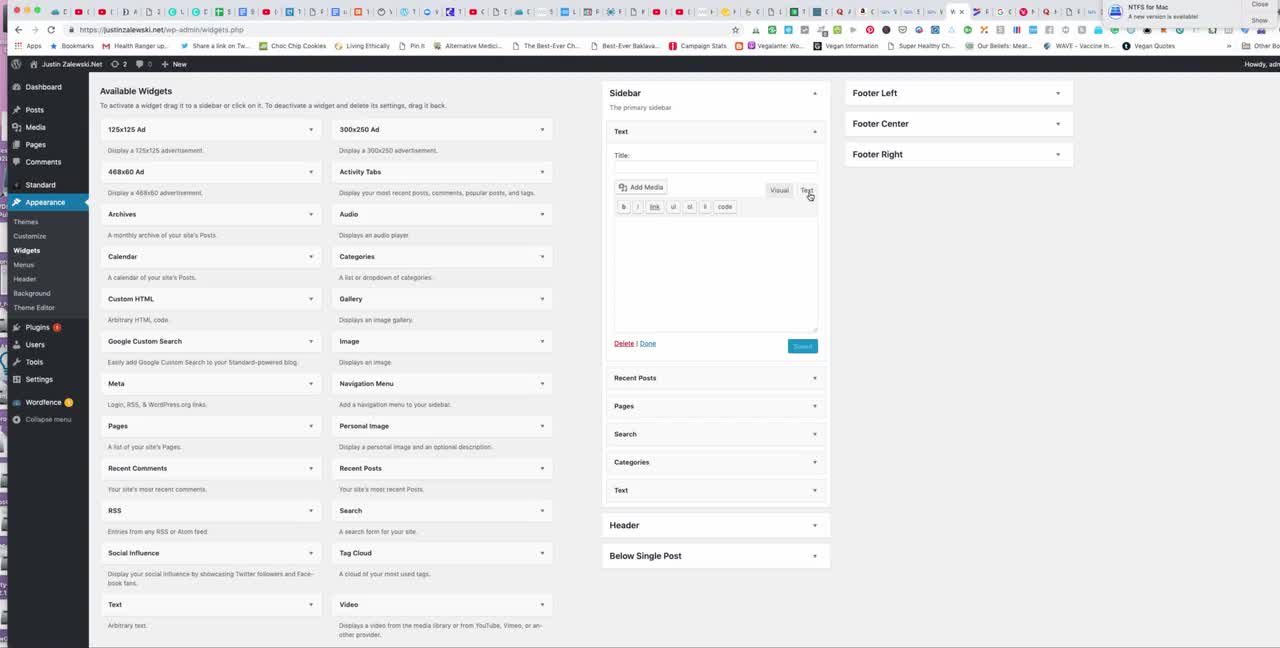Open Theme Editor under Appearance
The height and width of the screenshot is (648, 1280).
click(x=34, y=307)
